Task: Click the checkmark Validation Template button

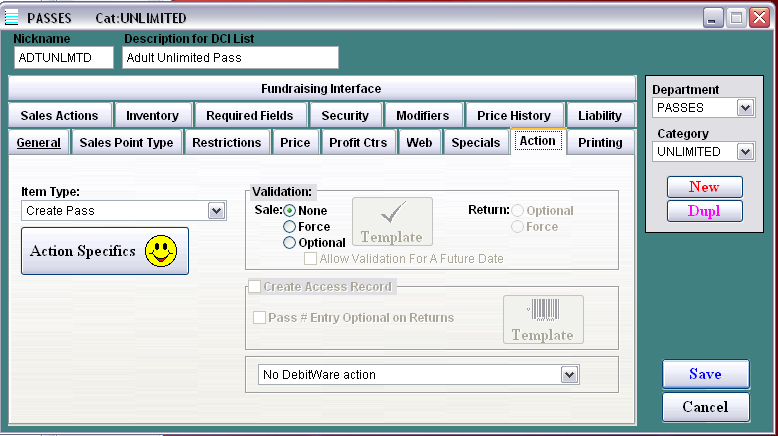Action: click(392, 221)
